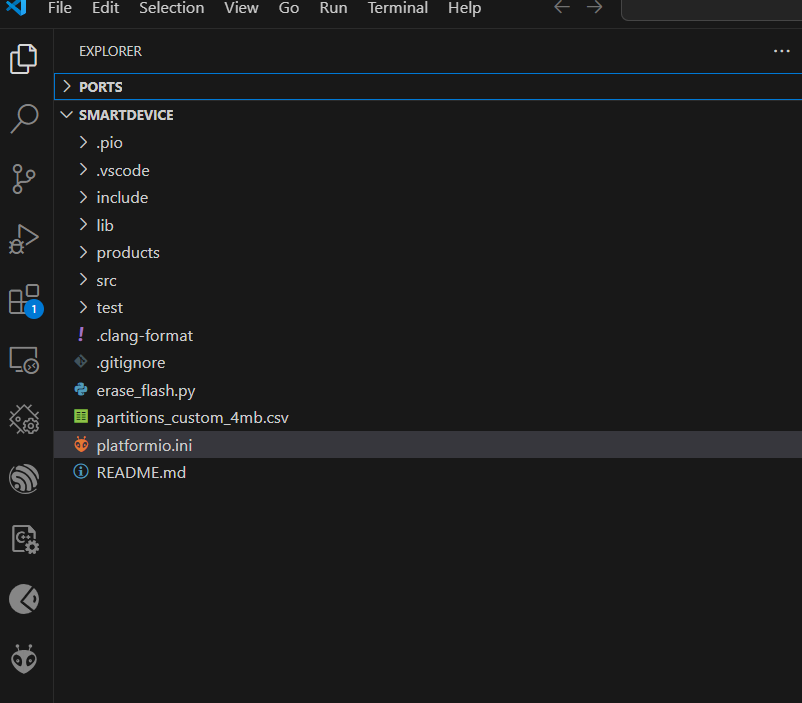Click the EXPLORER panel title
This screenshot has width=802, height=703.
tap(110, 51)
